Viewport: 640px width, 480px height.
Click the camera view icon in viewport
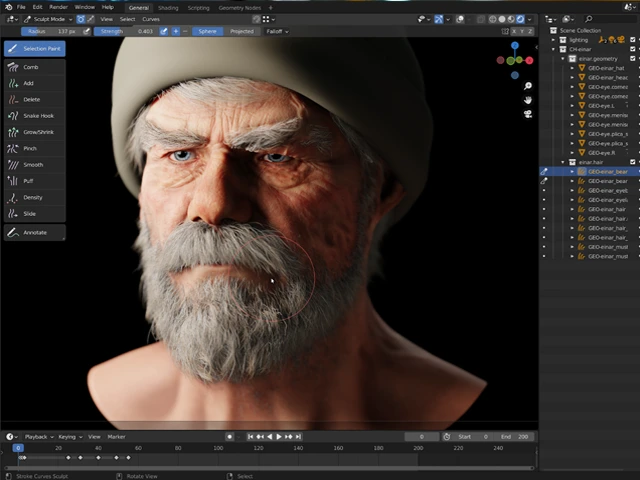(x=527, y=114)
